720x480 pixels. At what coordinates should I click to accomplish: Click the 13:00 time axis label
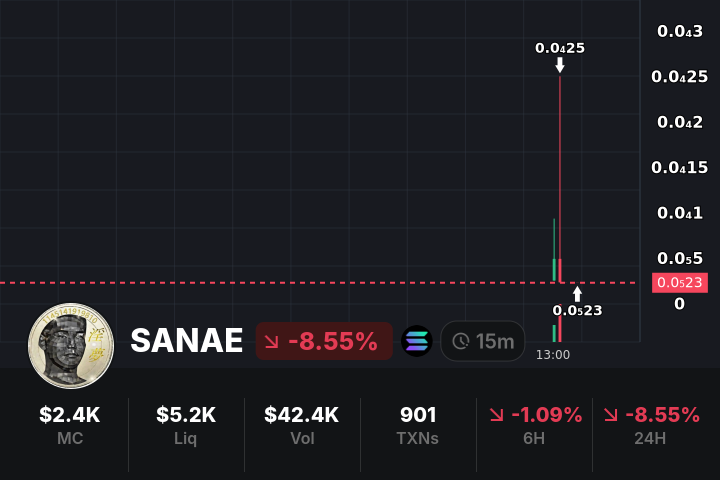pos(553,354)
